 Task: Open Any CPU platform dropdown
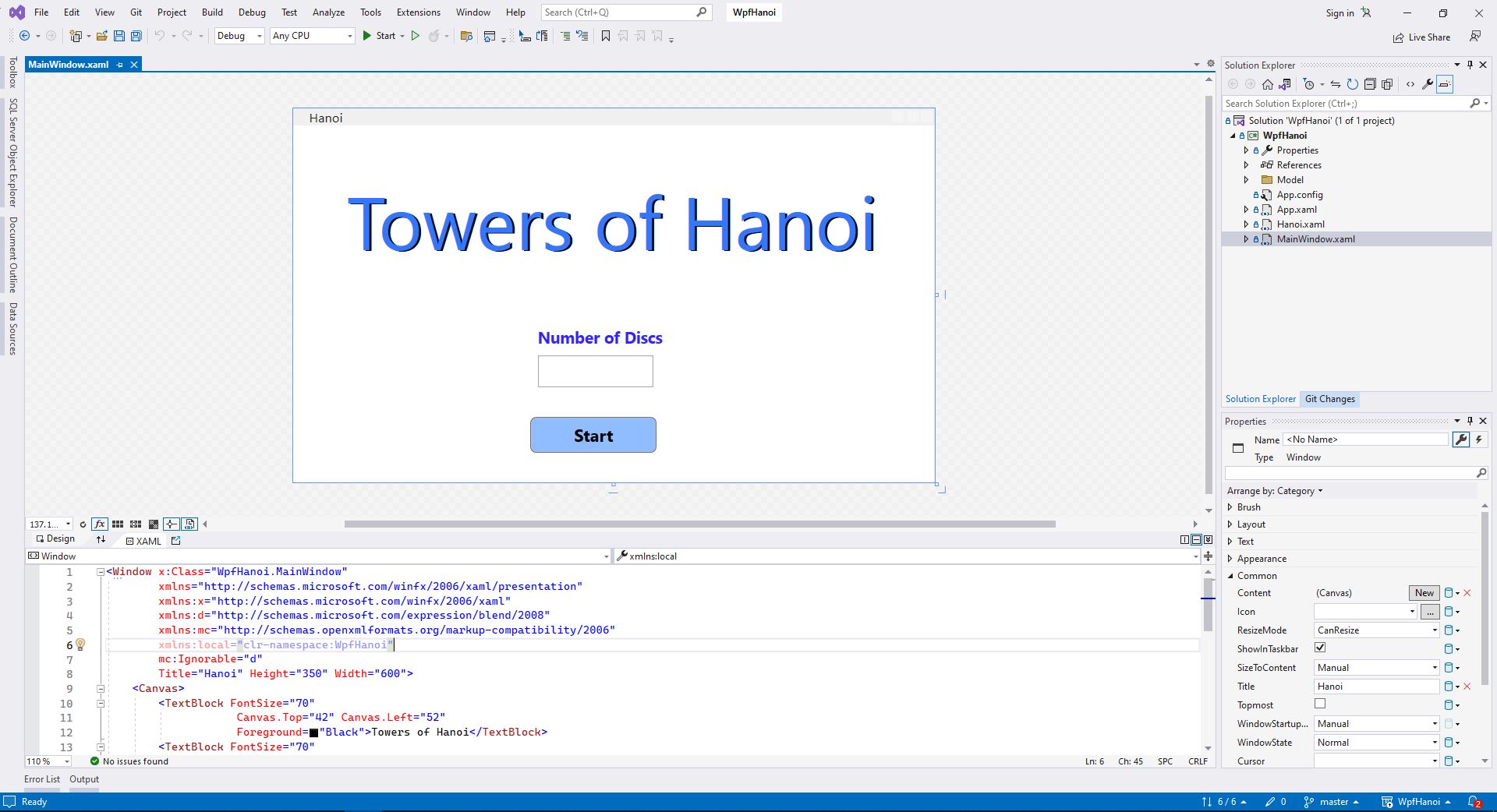(x=313, y=36)
